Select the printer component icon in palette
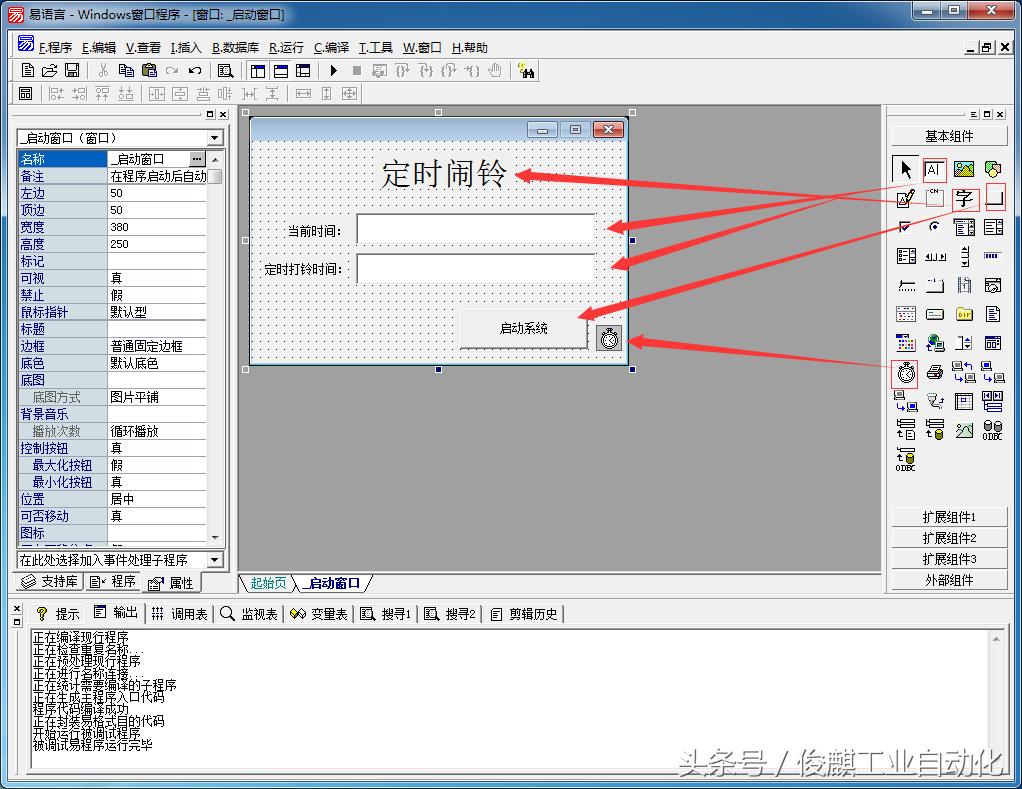This screenshot has width=1022, height=789. (936, 371)
